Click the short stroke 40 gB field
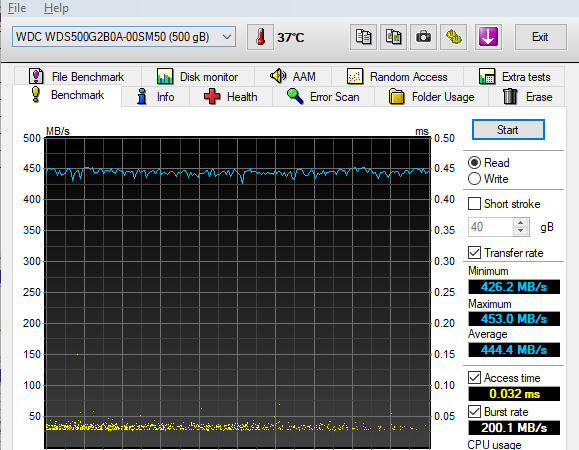The image size is (579, 450). (491, 227)
